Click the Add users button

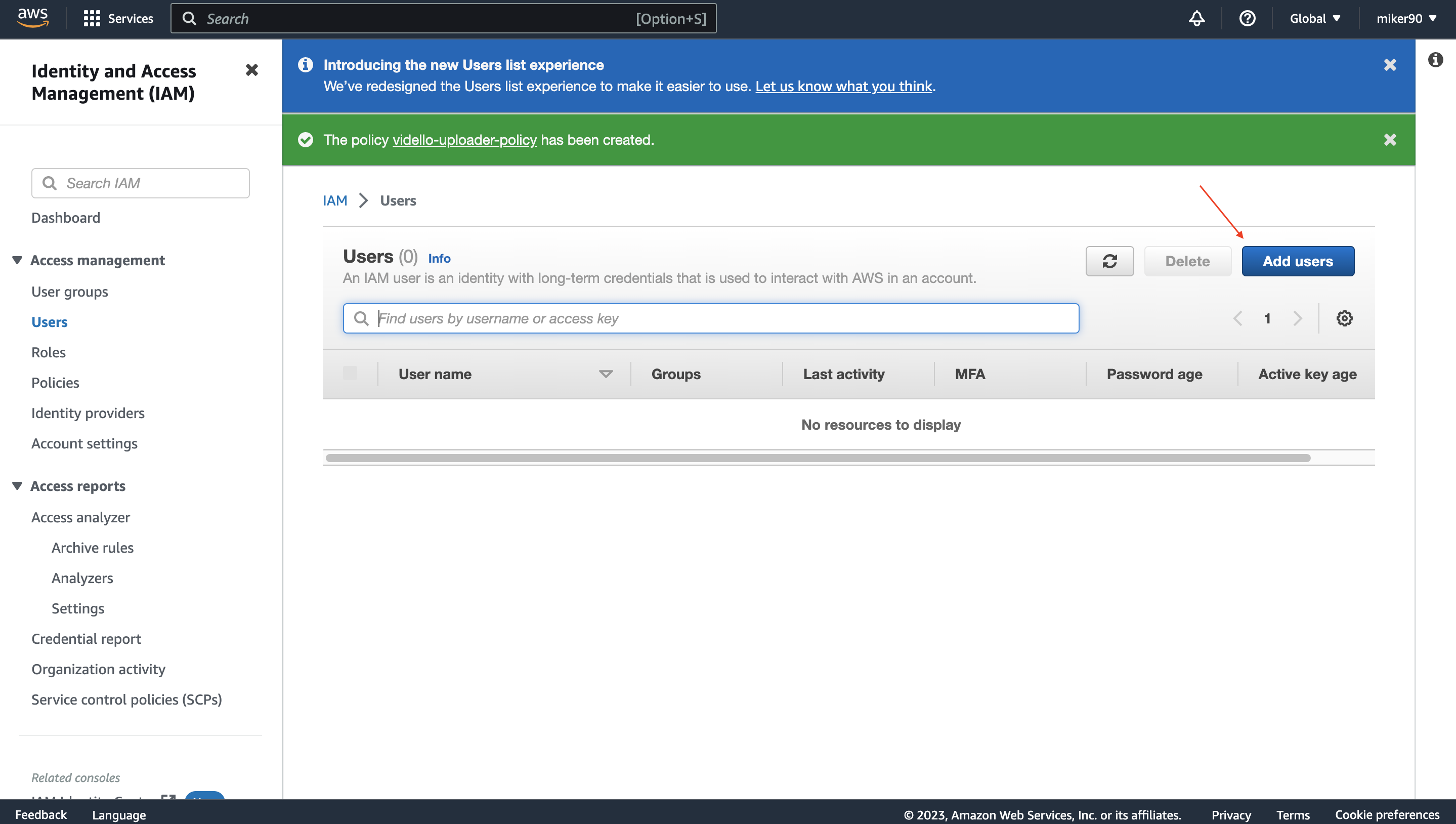click(x=1298, y=261)
